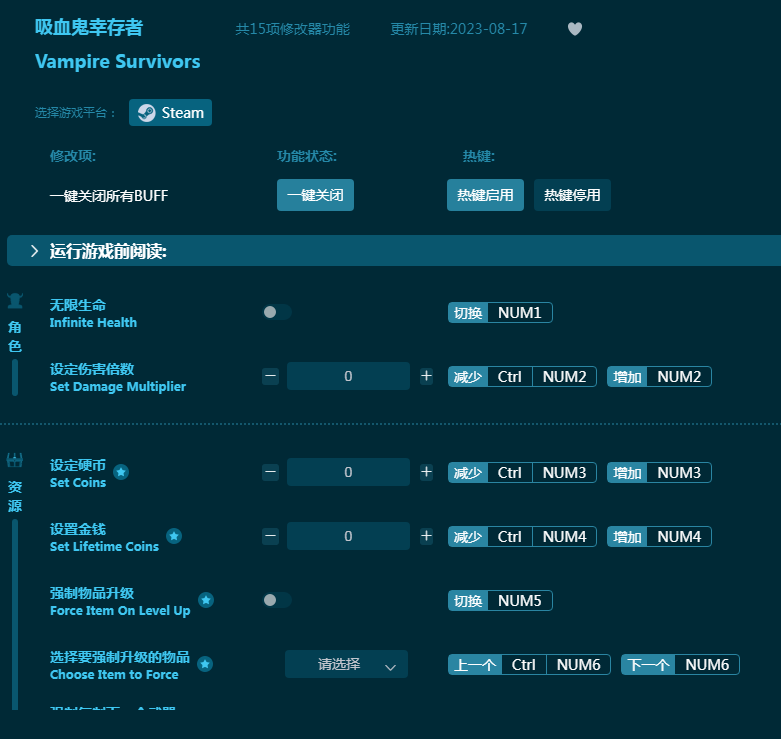Click the Steam logo icon

coord(146,113)
